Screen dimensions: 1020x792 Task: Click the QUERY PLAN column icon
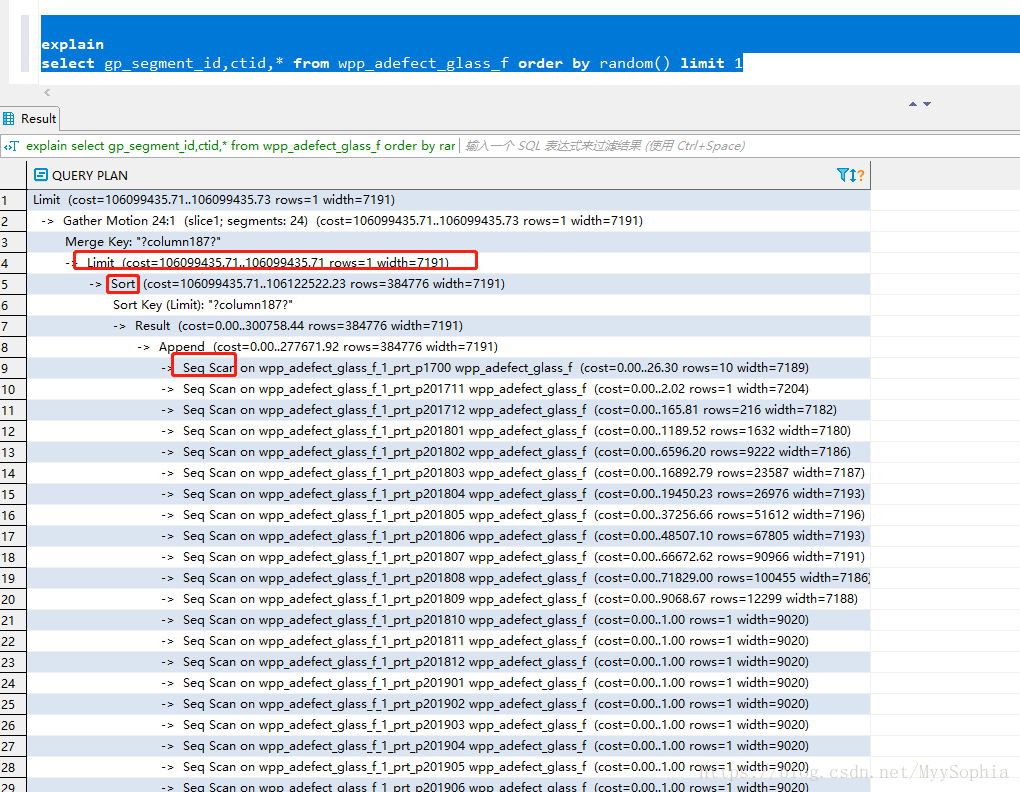[41, 175]
